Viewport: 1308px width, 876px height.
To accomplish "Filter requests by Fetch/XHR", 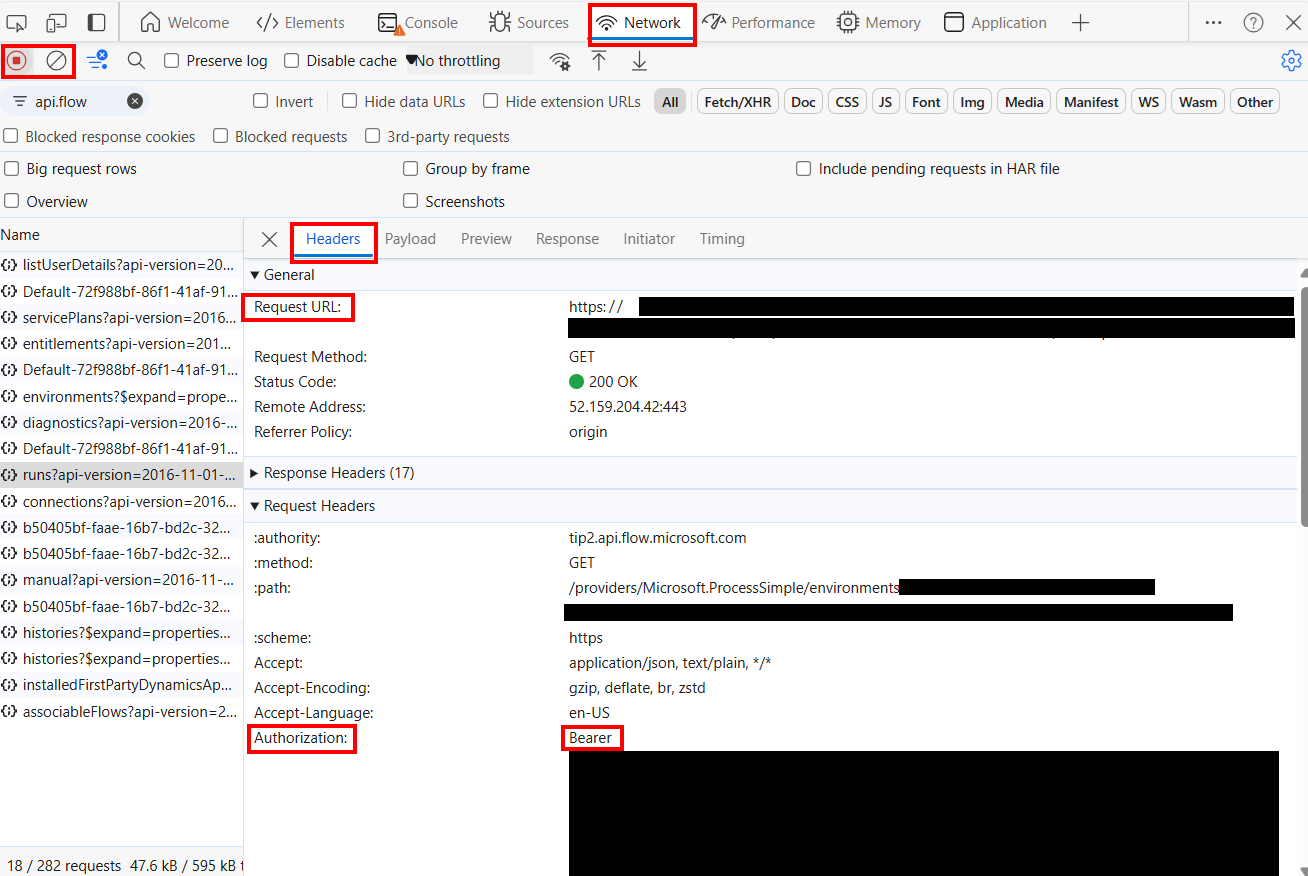I will click(x=737, y=101).
